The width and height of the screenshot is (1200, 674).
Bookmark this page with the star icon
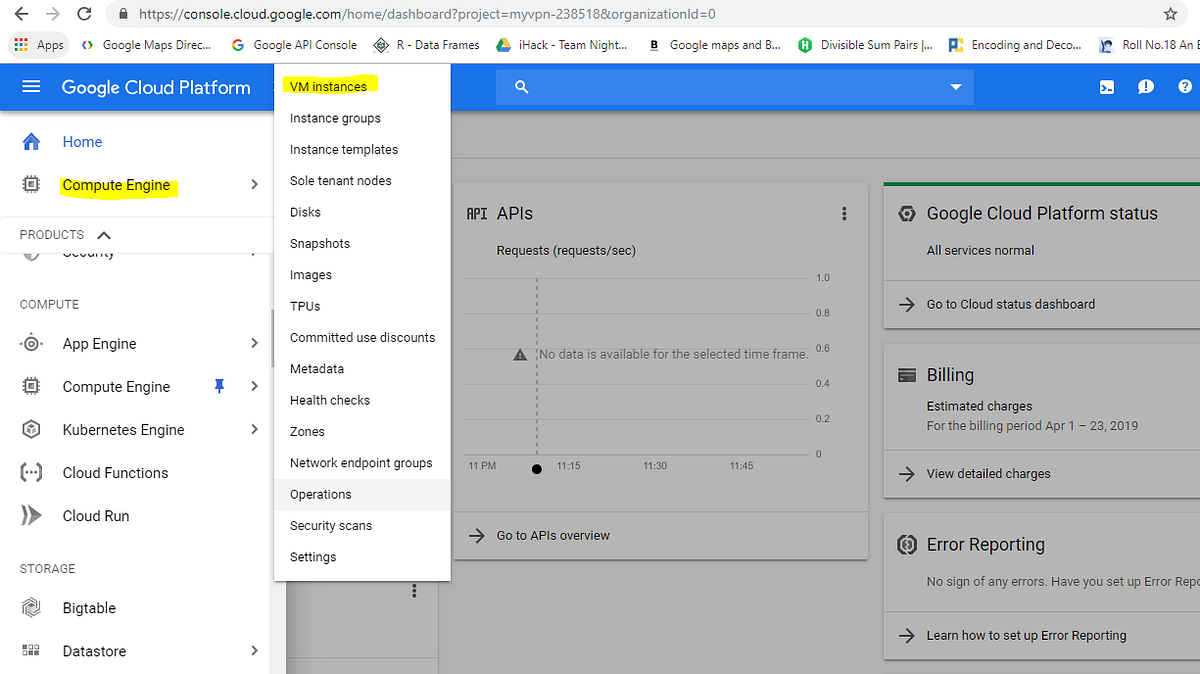pos(1170,15)
